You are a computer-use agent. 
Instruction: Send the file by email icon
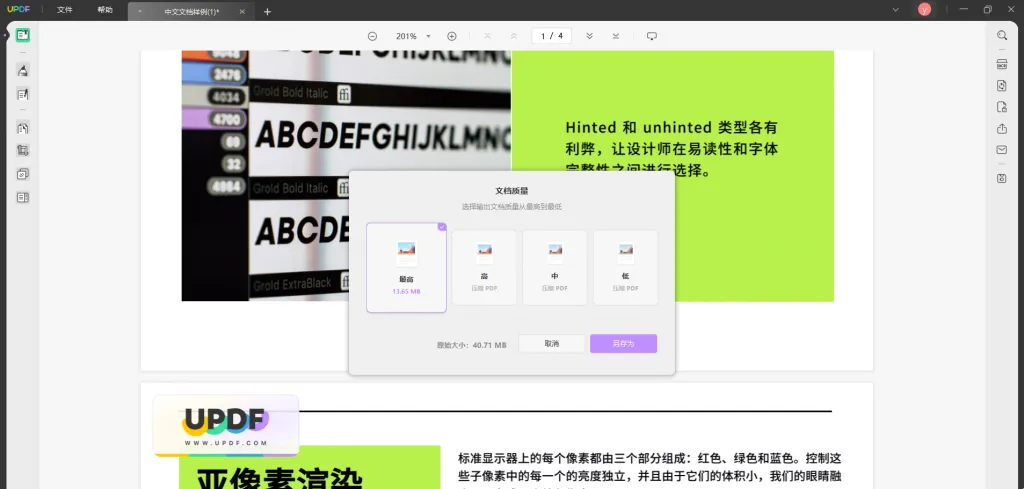(1001, 150)
